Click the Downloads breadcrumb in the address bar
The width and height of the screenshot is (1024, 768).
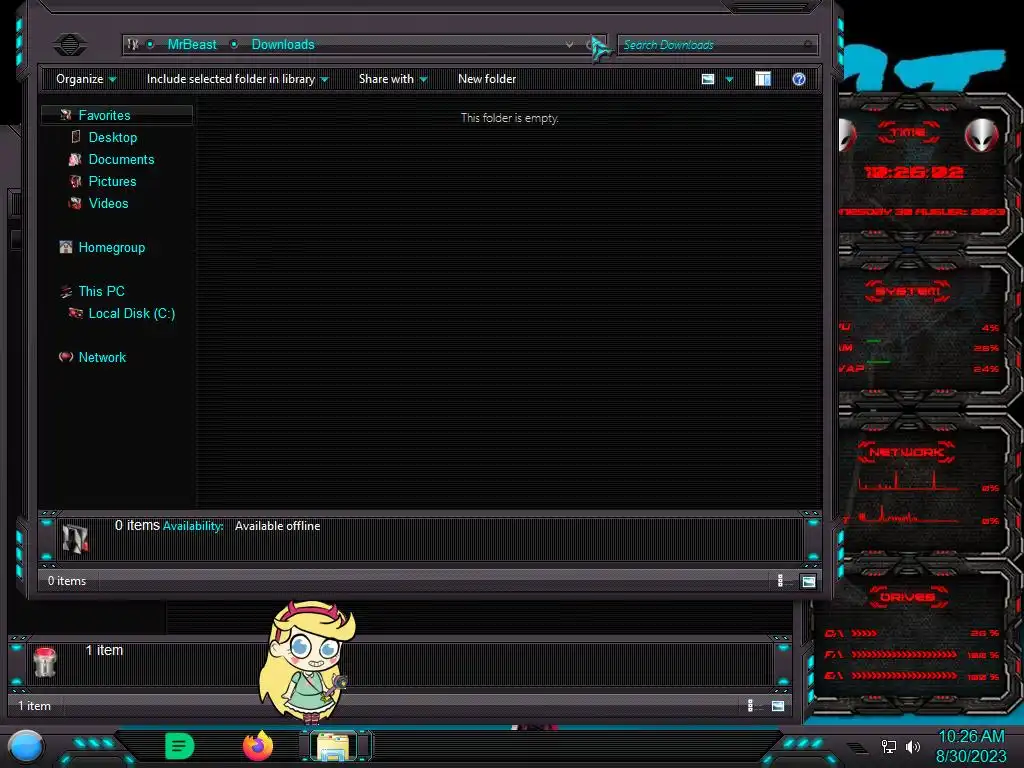(x=283, y=44)
